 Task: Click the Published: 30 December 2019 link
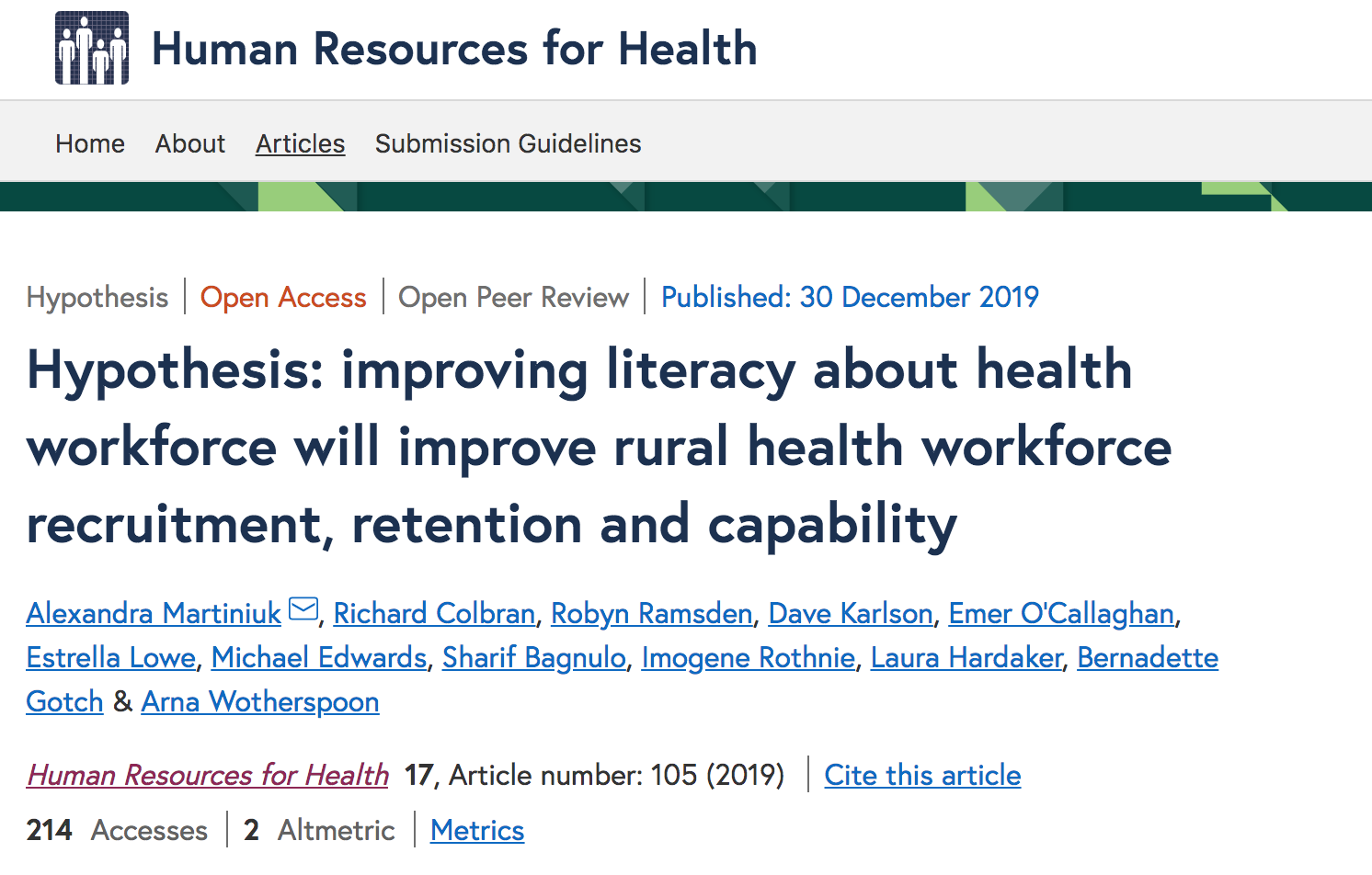(850, 297)
